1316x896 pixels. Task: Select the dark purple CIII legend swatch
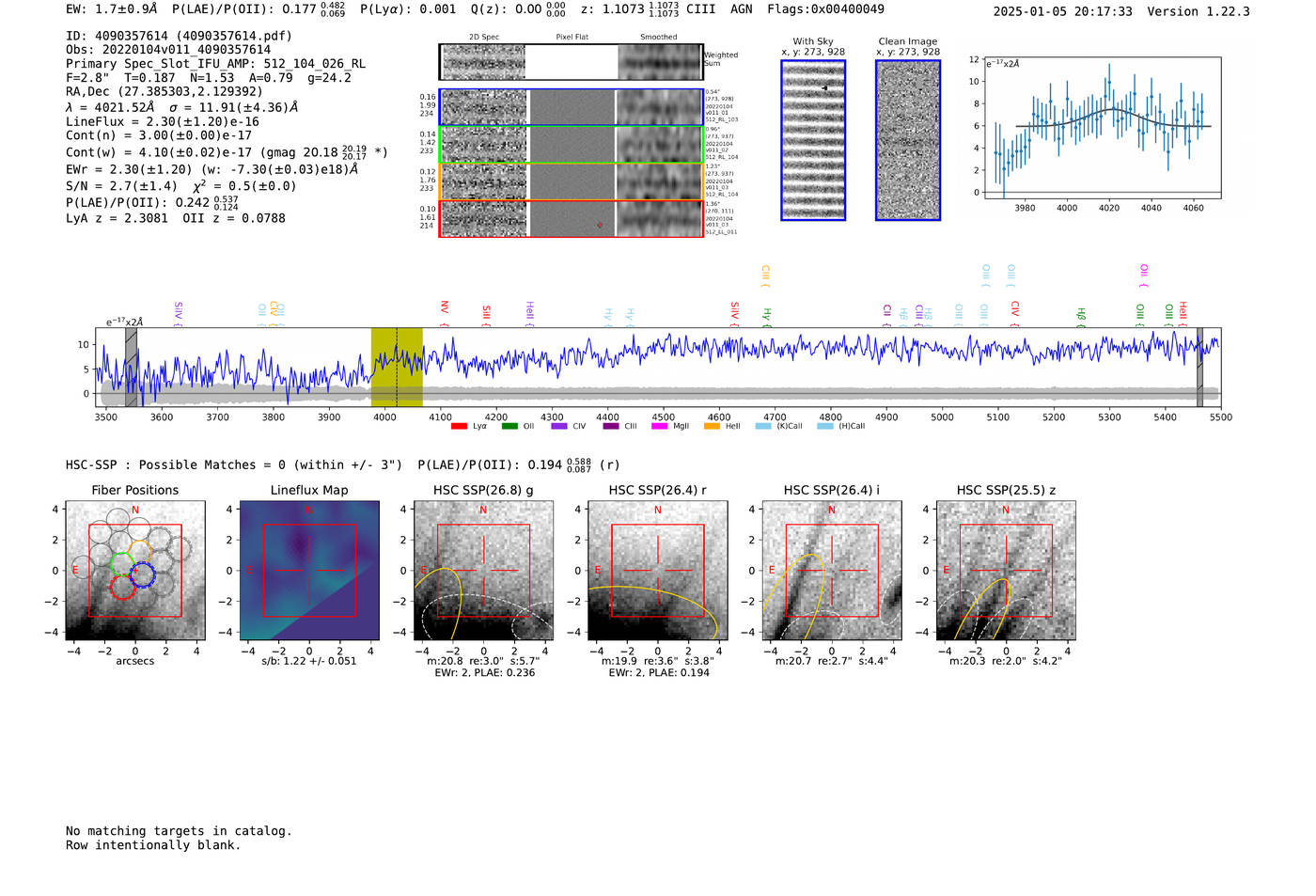611,427
